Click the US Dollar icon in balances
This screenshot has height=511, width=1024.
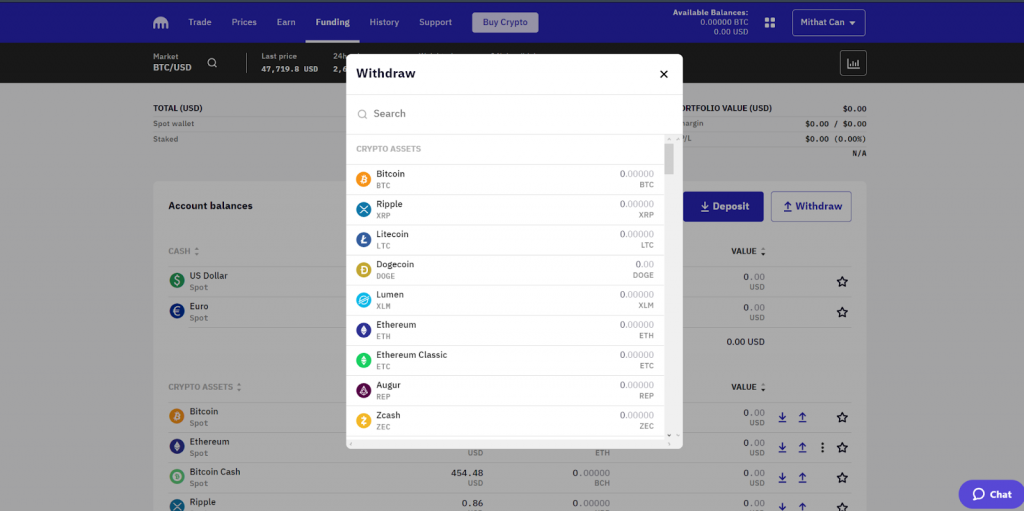(176, 281)
